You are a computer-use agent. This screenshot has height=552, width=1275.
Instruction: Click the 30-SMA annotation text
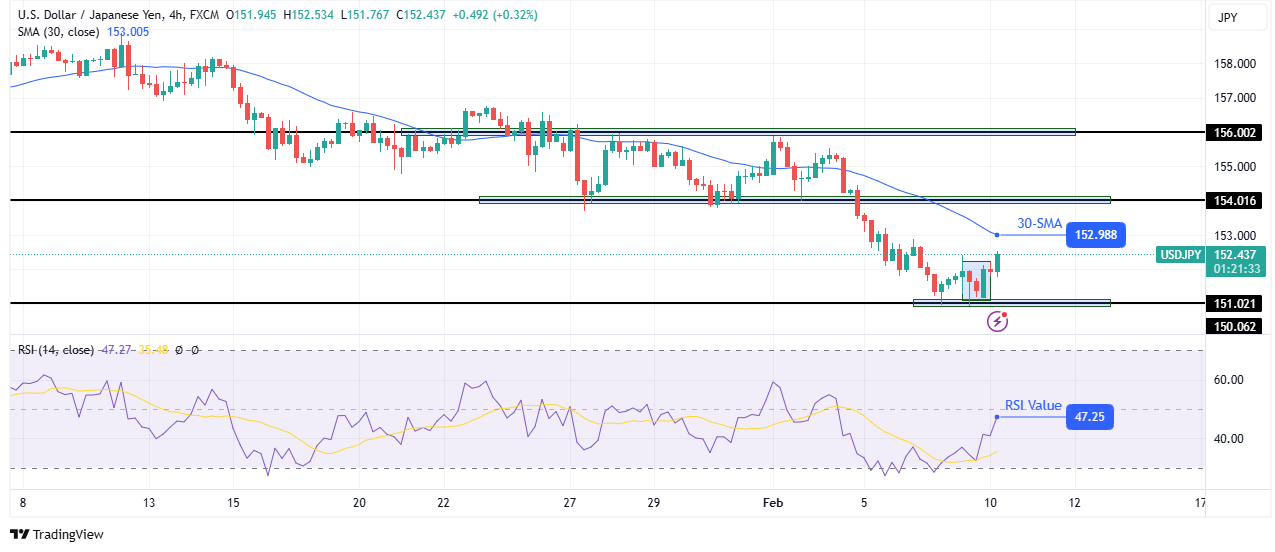click(1040, 224)
